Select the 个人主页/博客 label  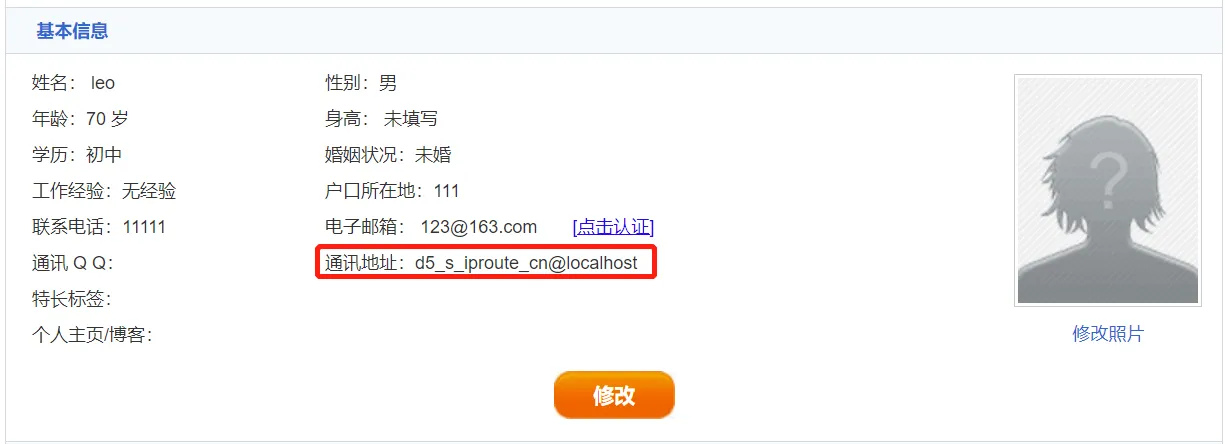click(92, 335)
